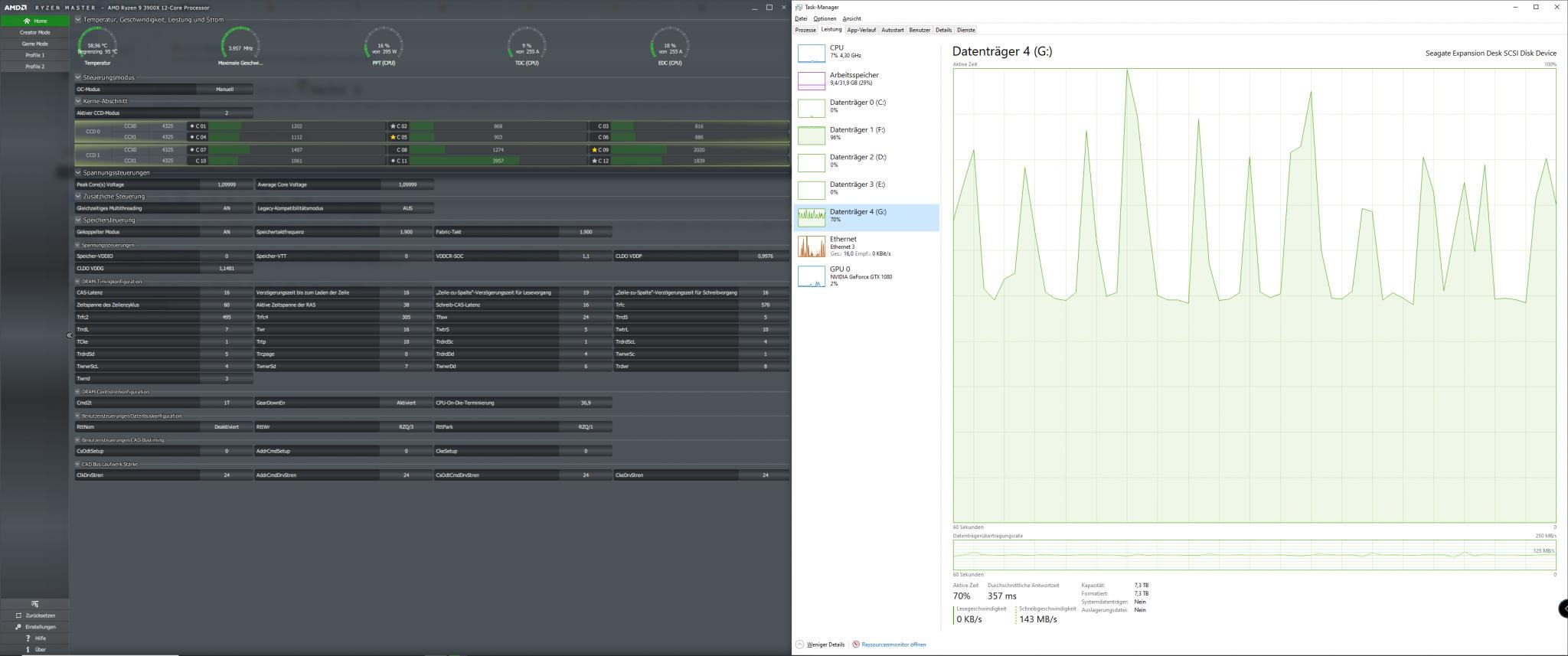The height and width of the screenshot is (656, 1568).
Task: Open the Optionen menu in Task-Manager
Action: [825, 18]
